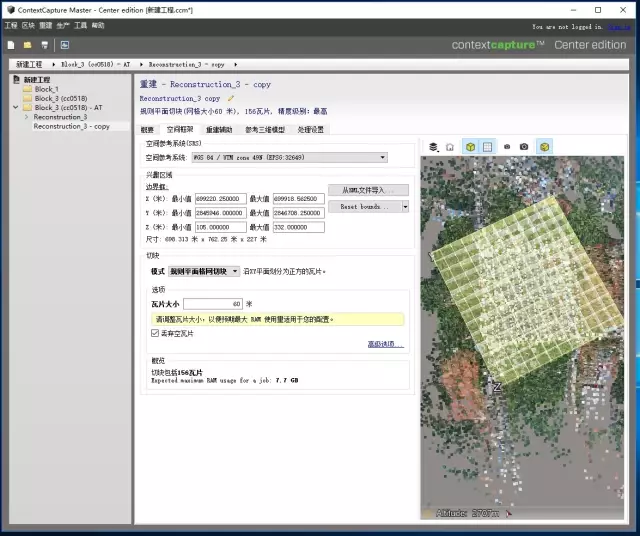Expand the Reconstruction_3 tree node
This screenshot has width=640, height=536.
(27, 117)
